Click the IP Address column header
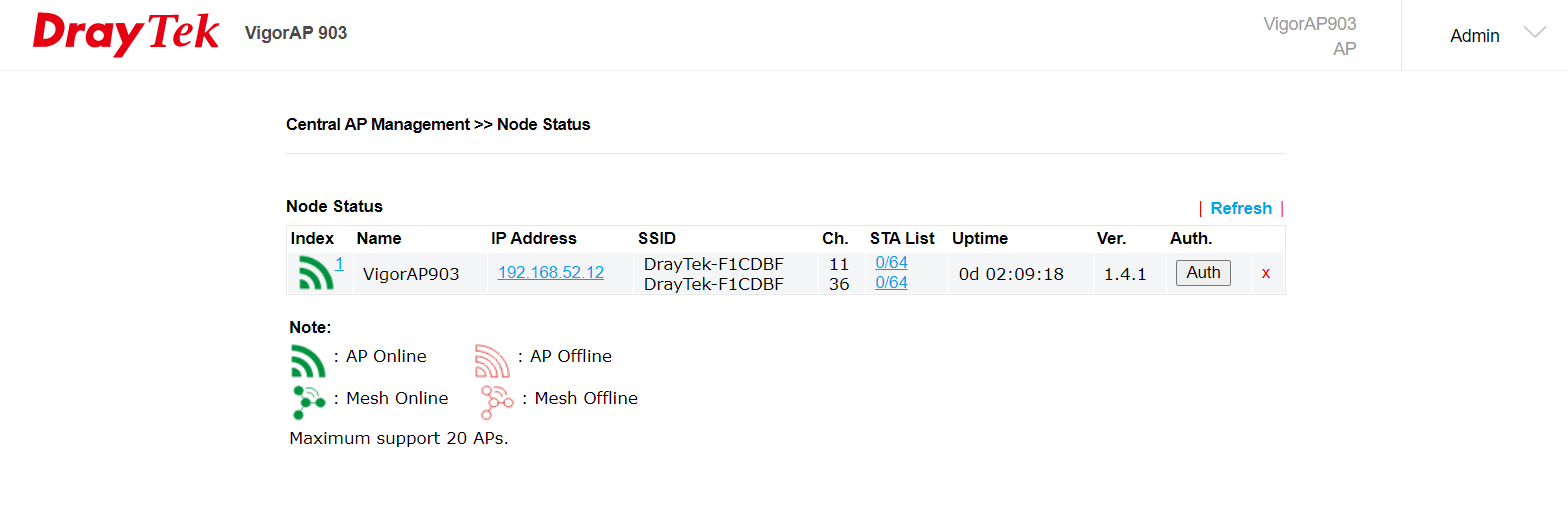 tap(534, 238)
